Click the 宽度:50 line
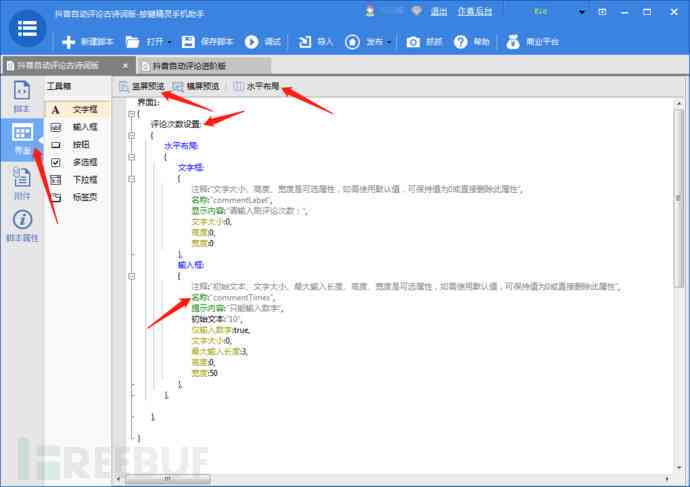This screenshot has height=487, width=690. pyautogui.click(x=205, y=373)
